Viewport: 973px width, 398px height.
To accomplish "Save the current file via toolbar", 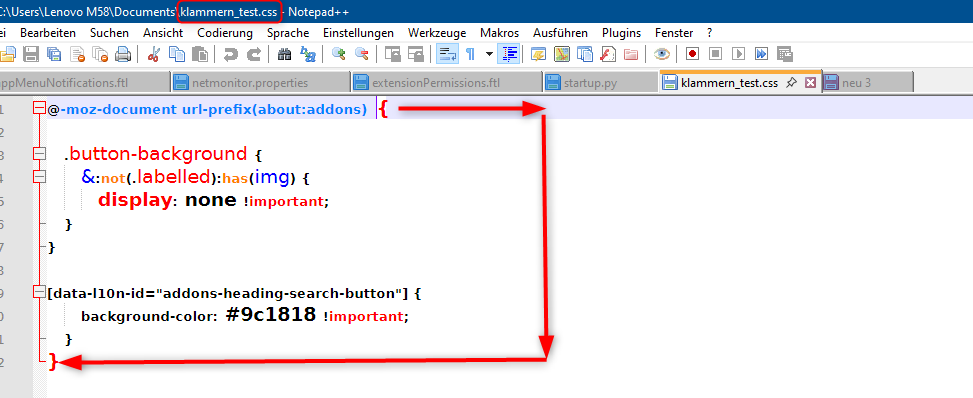I will tap(31, 55).
